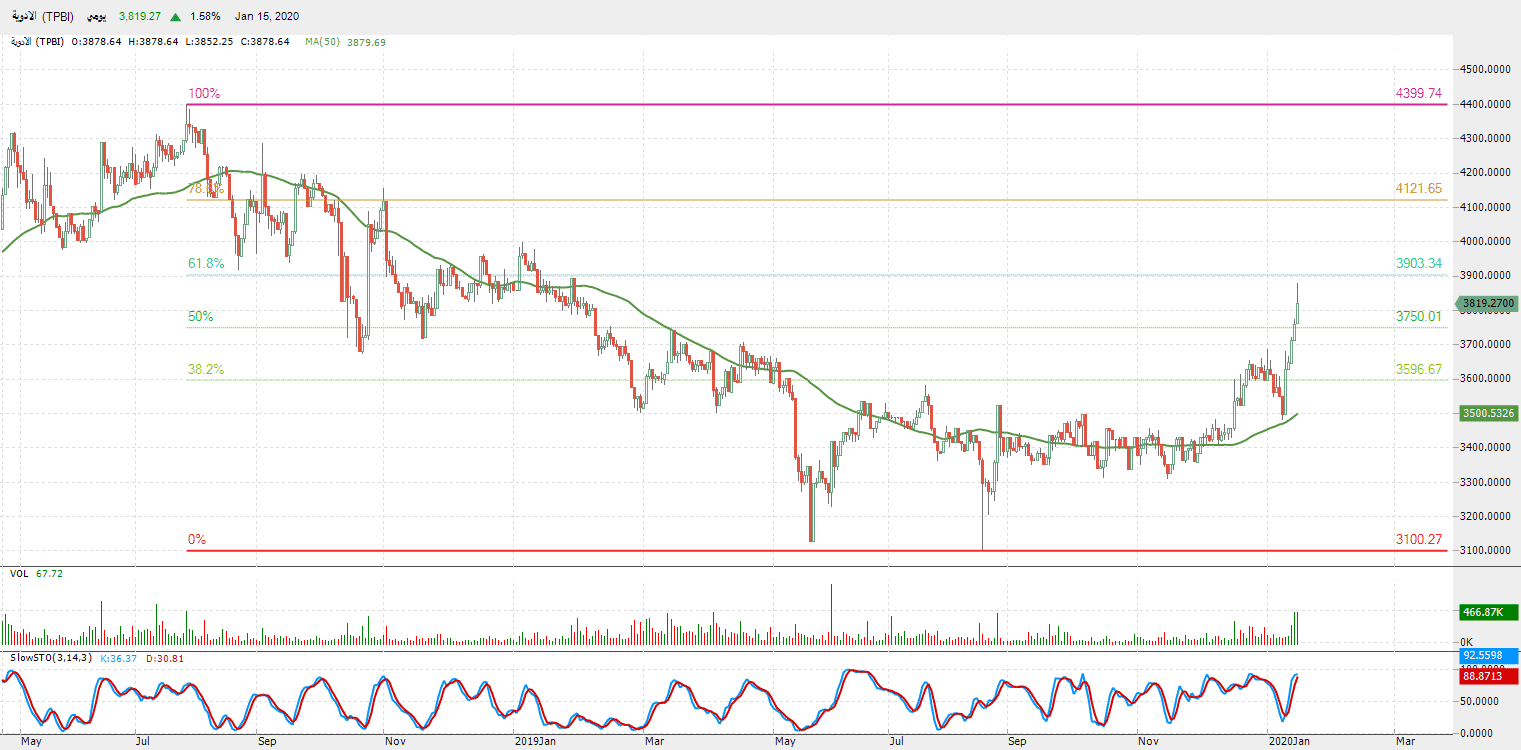Click the date "Jan 15, 2020" in header

(x=267, y=17)
